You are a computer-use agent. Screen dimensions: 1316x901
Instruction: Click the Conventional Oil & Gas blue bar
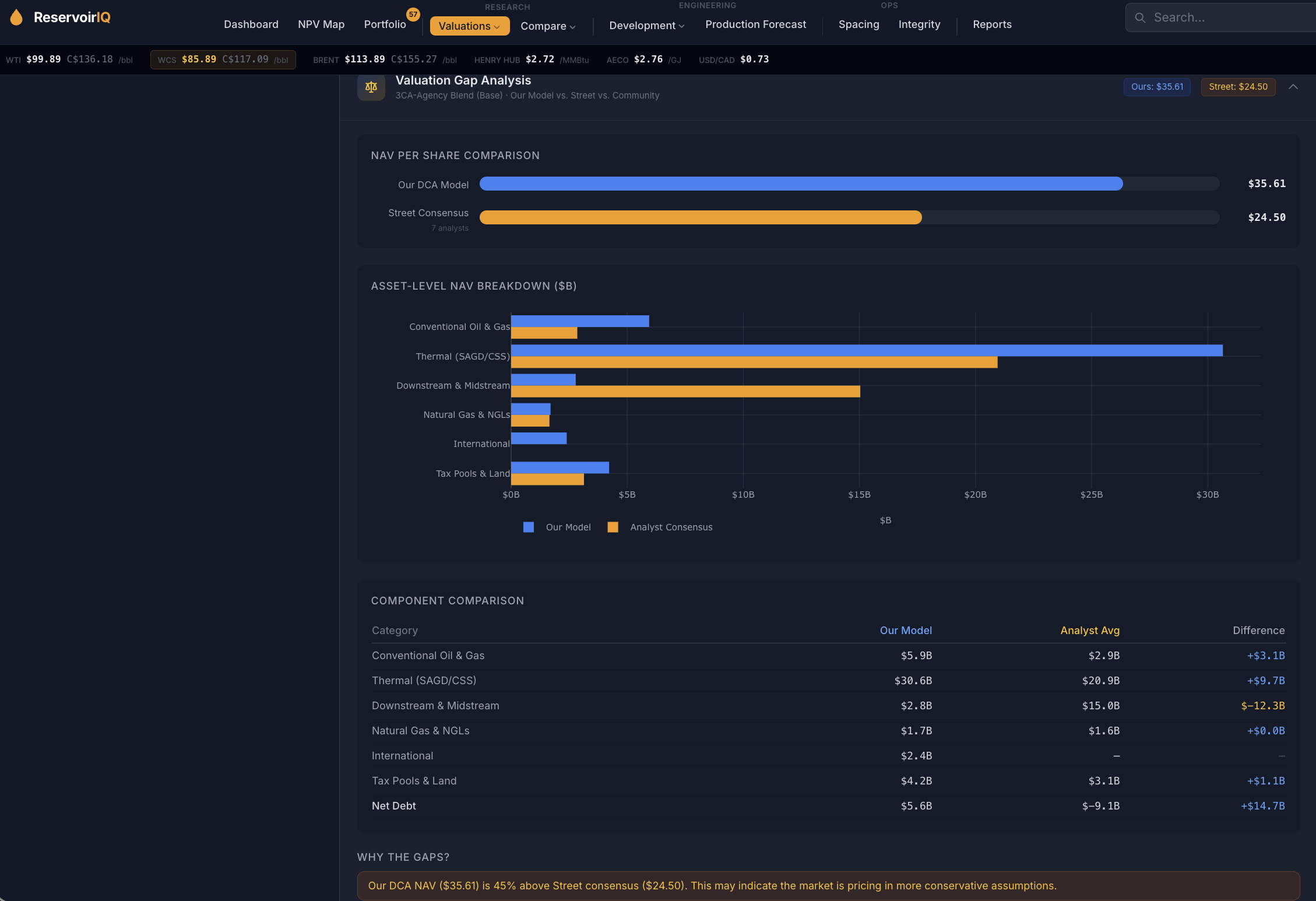580,321
